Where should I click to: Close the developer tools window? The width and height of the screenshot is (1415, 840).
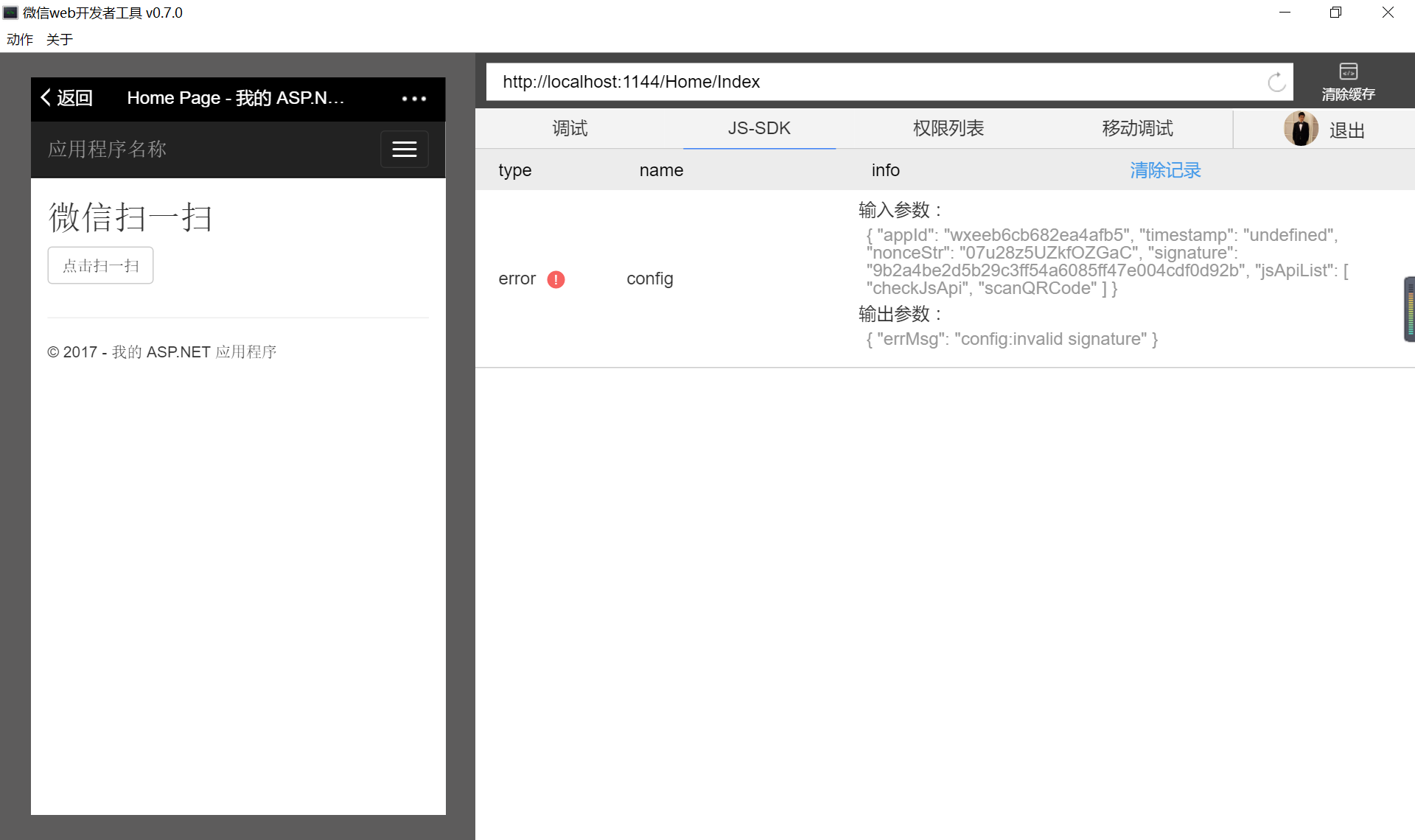tap(1388, 13)
